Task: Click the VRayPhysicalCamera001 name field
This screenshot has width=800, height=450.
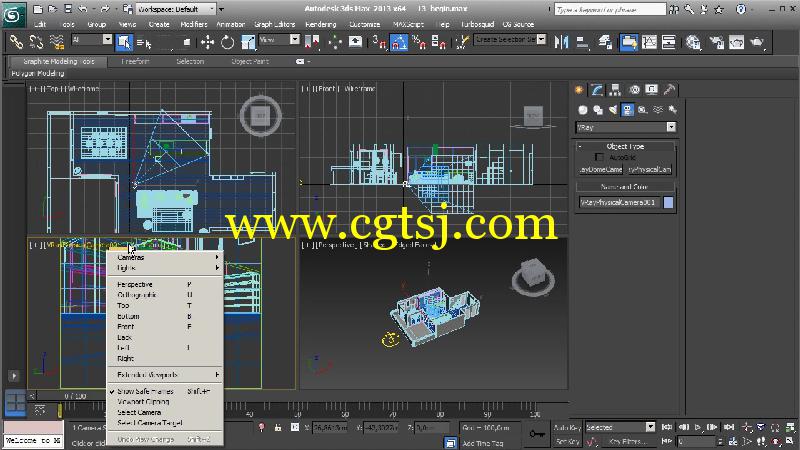Action: coord(619,203)
